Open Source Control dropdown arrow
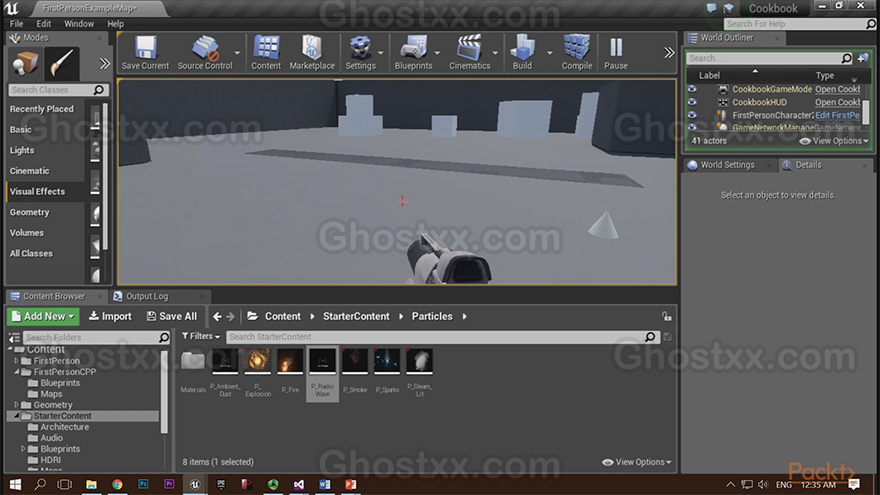 point(237,53)
